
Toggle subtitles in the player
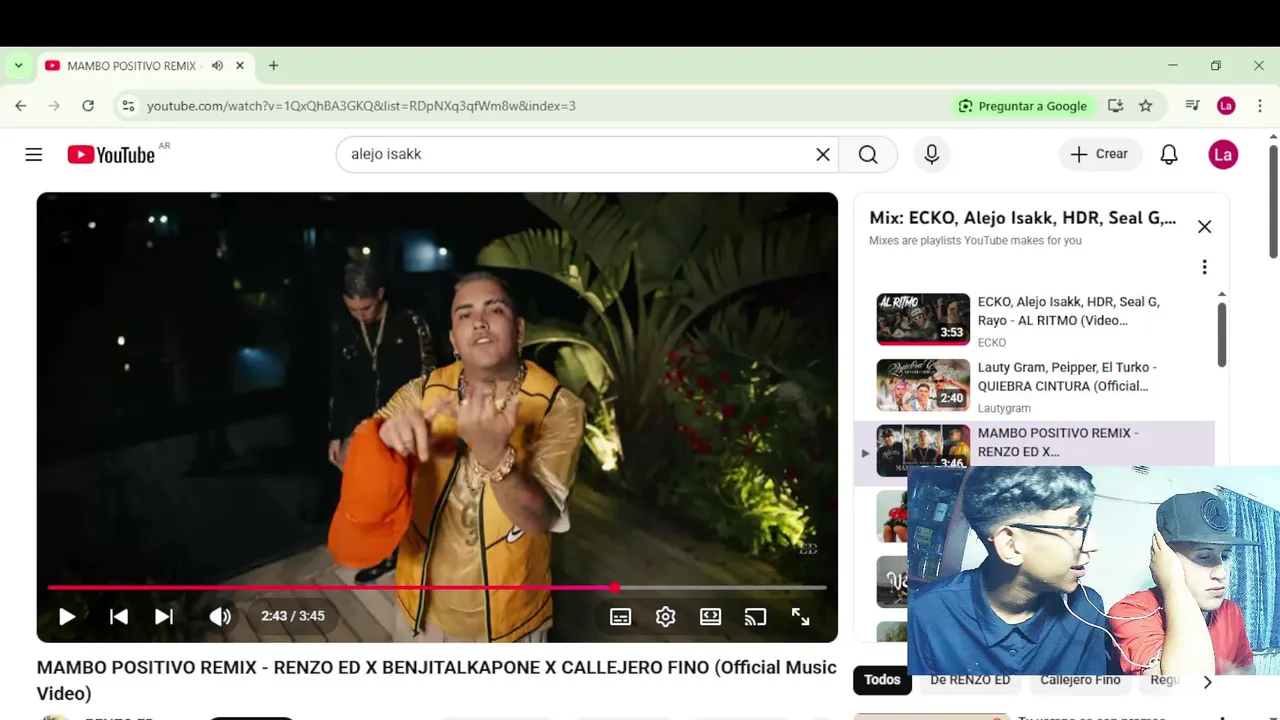pyautogui.click(x=620, y=617)
